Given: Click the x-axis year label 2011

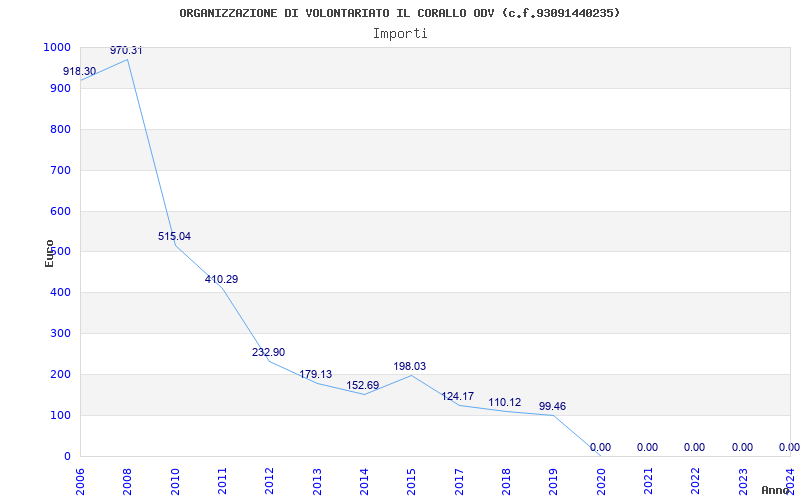Looking at the screenshot, I should click(x=222, y=482).
